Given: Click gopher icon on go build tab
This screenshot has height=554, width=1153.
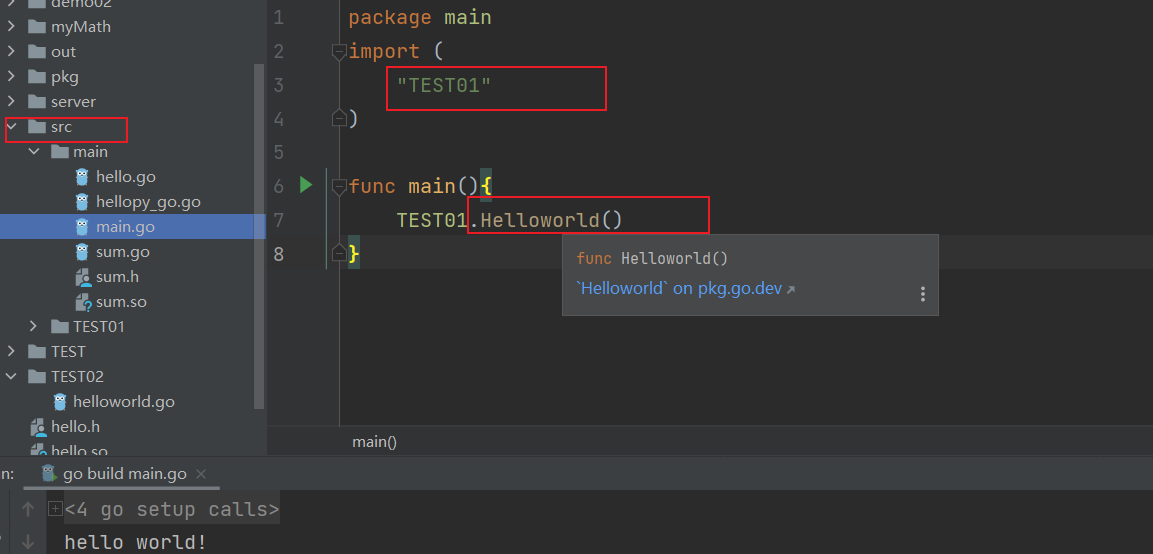Looking at the screenshot, I should pyautogui.click(x=49, y=473).
